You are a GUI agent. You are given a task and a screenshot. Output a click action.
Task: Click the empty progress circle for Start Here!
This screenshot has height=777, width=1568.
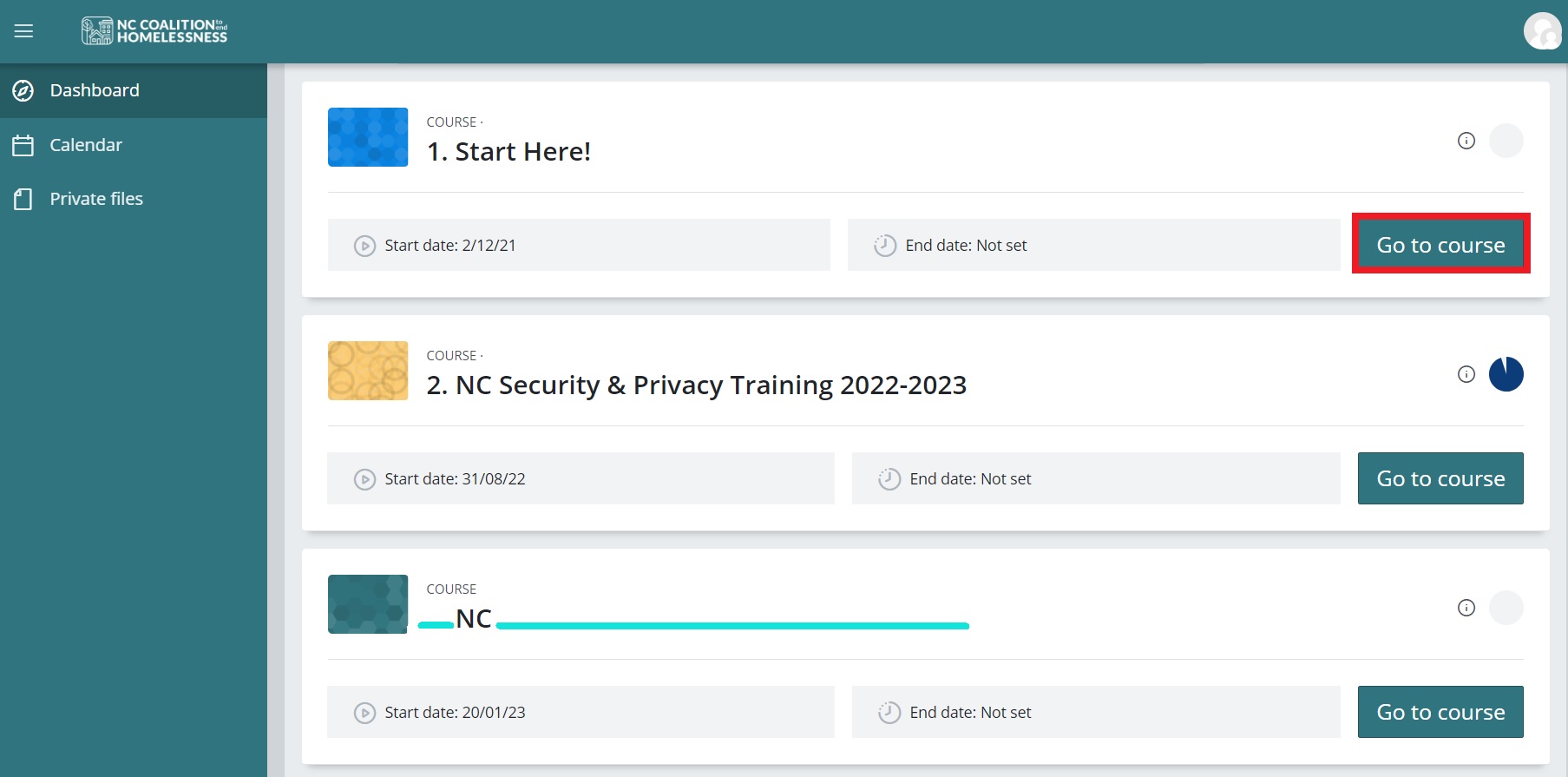[x=1506, y=141]
